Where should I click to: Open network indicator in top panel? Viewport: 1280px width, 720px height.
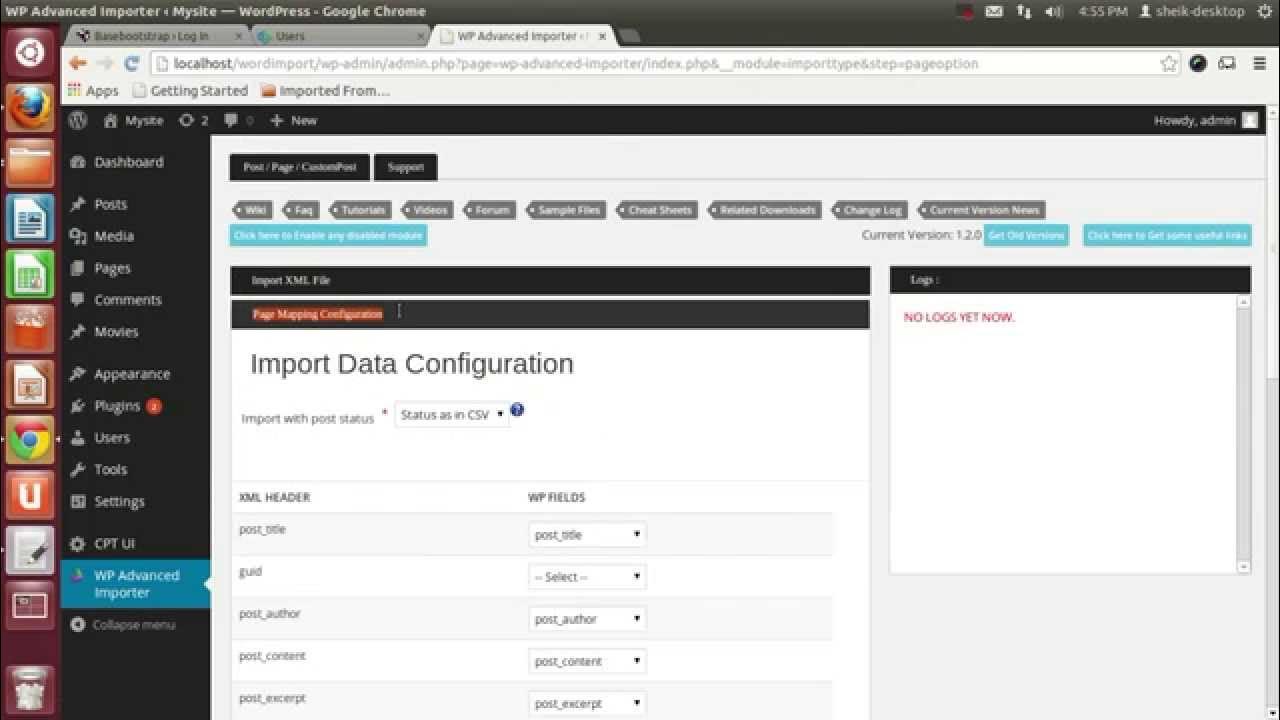tap(1023, 11)
